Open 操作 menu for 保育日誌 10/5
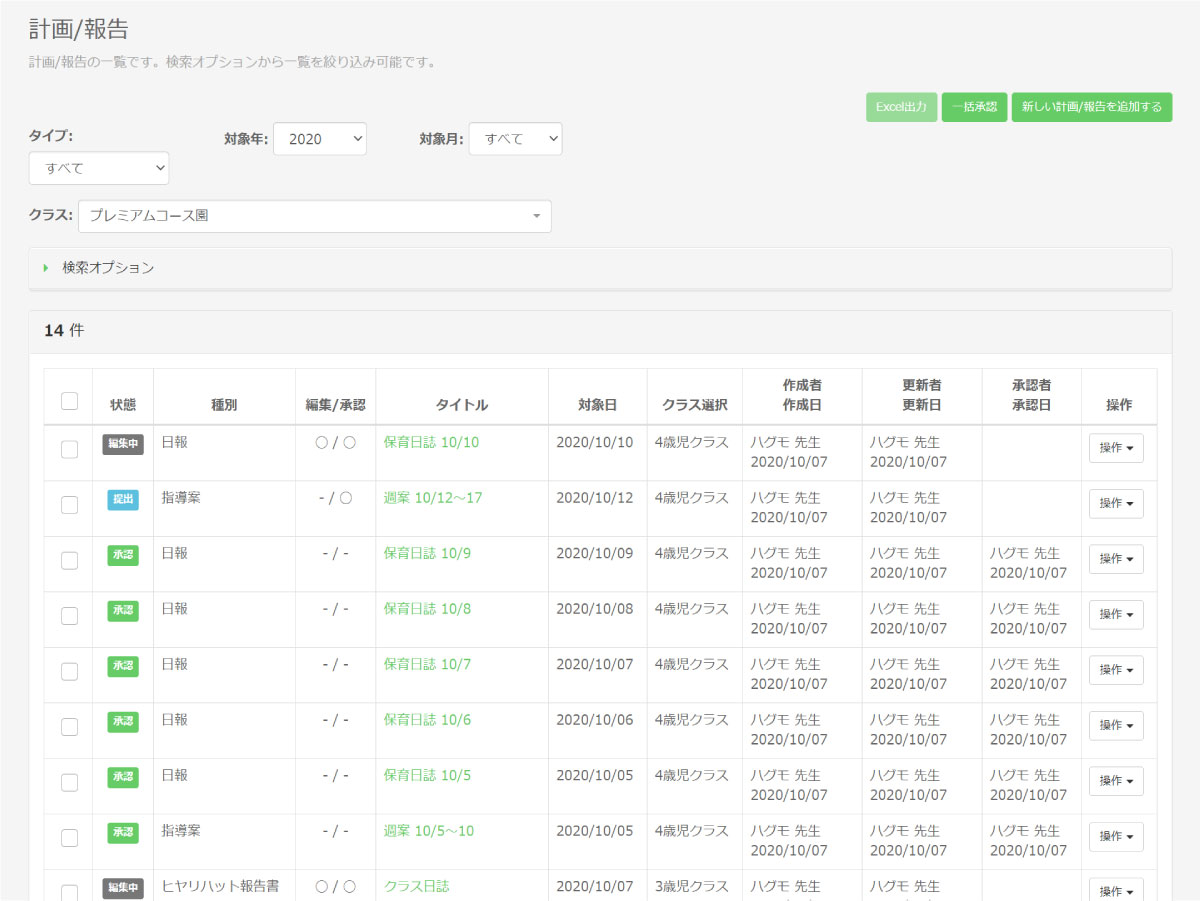Screen dimensions: 1200x901 [1116, 781]
